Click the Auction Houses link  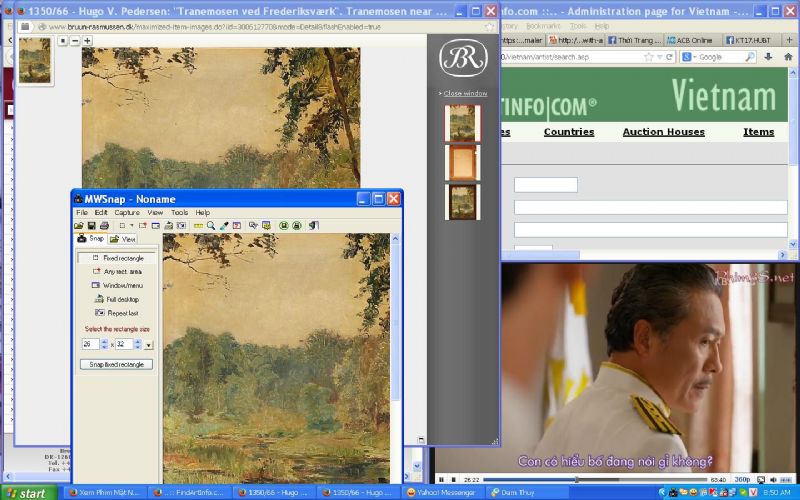point(663,132)
